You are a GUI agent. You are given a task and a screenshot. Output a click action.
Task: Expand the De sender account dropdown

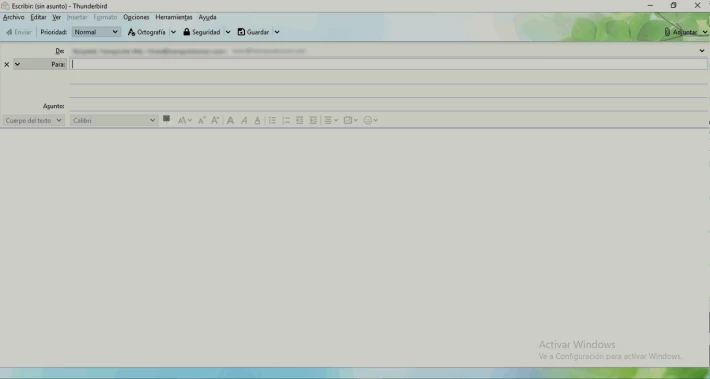[702, 51]
